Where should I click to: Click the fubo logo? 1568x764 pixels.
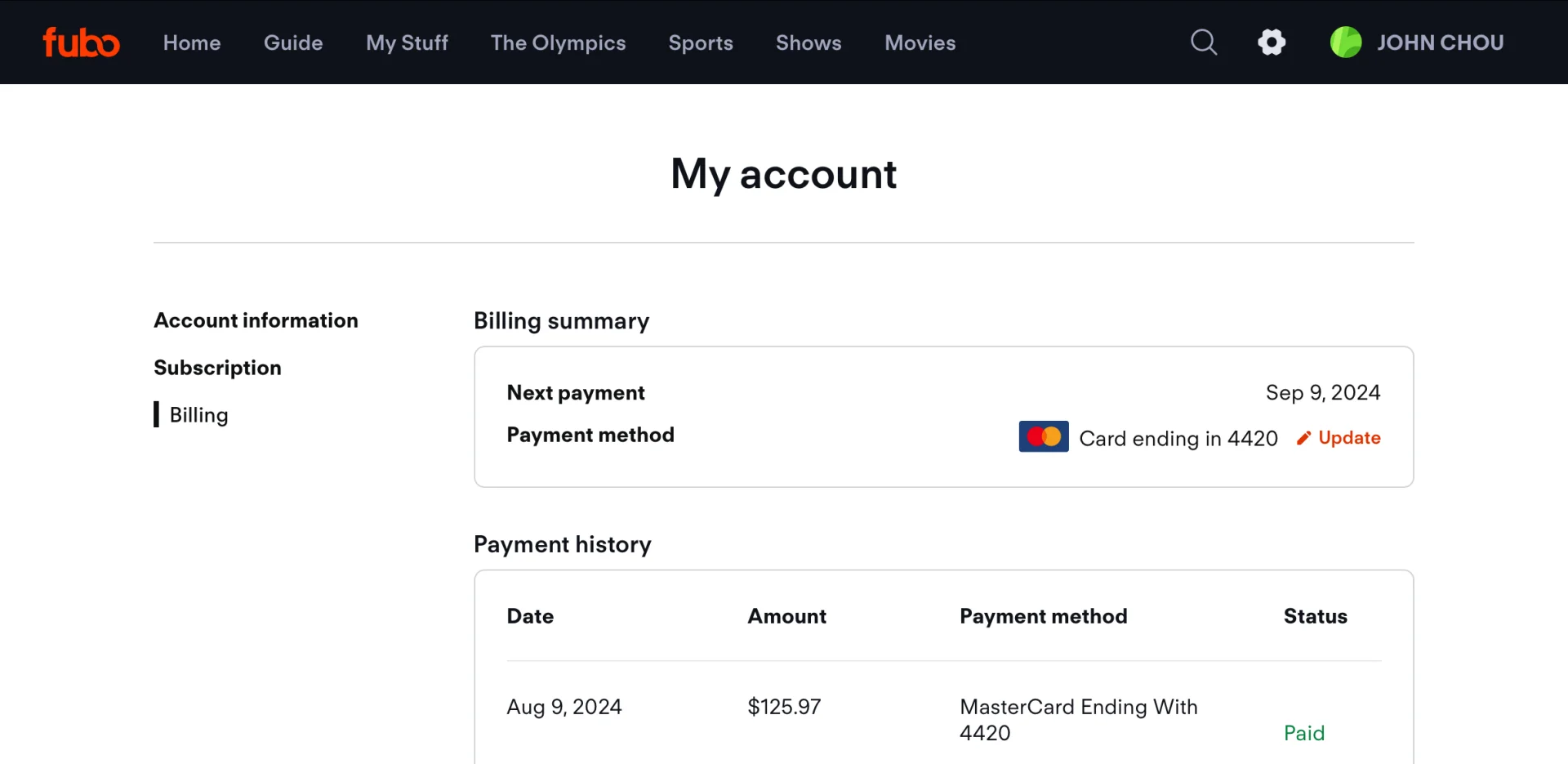coord(81,42)
